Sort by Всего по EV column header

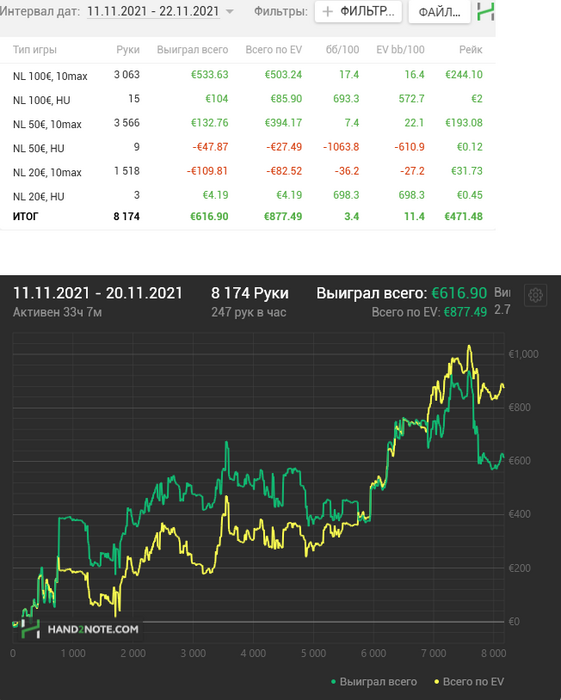[274, 50]
